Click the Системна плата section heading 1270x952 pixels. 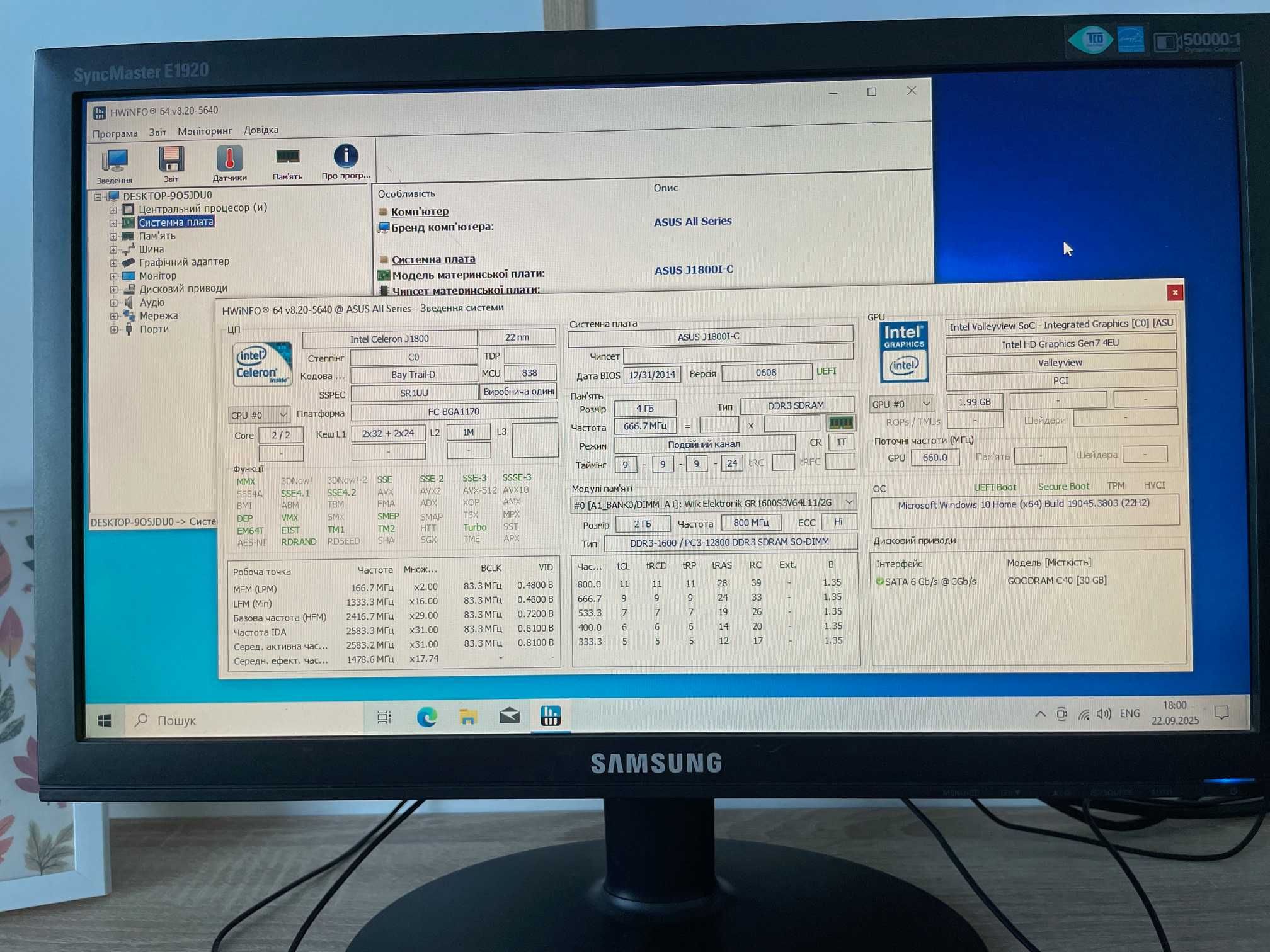coord(433,259)
